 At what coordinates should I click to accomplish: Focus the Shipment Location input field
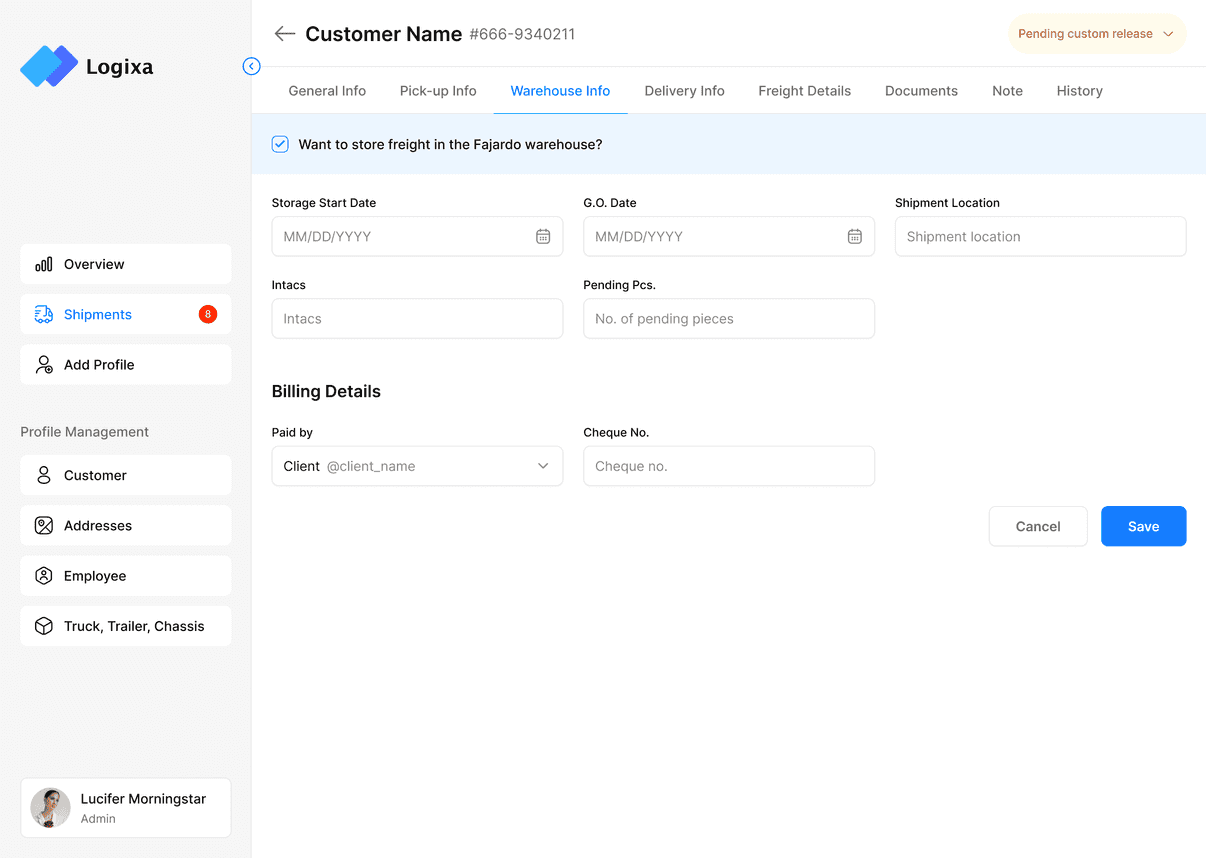click(x=1040, y=237)
